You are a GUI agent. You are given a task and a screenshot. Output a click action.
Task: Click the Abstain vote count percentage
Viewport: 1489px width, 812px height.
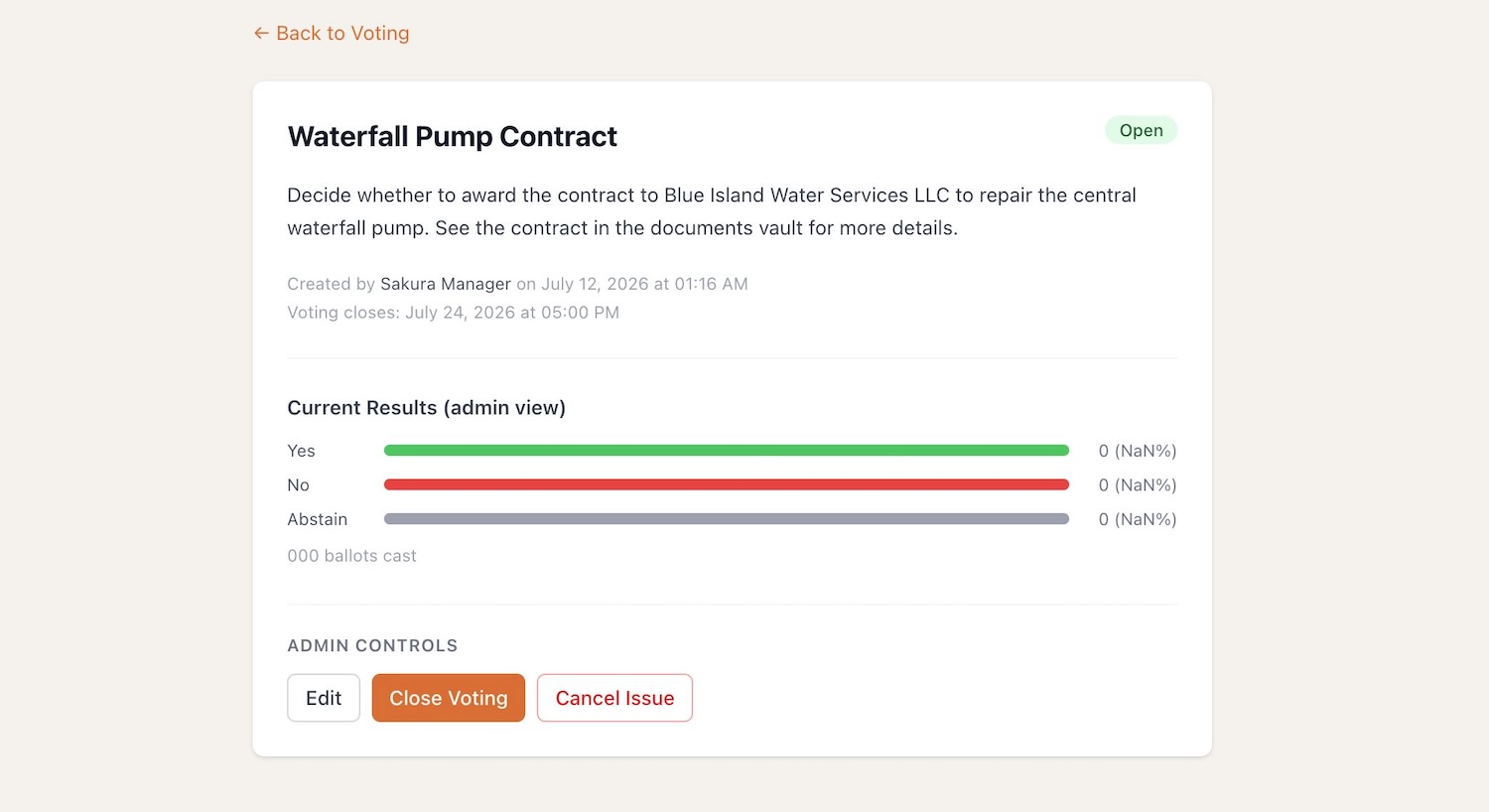1138,519
